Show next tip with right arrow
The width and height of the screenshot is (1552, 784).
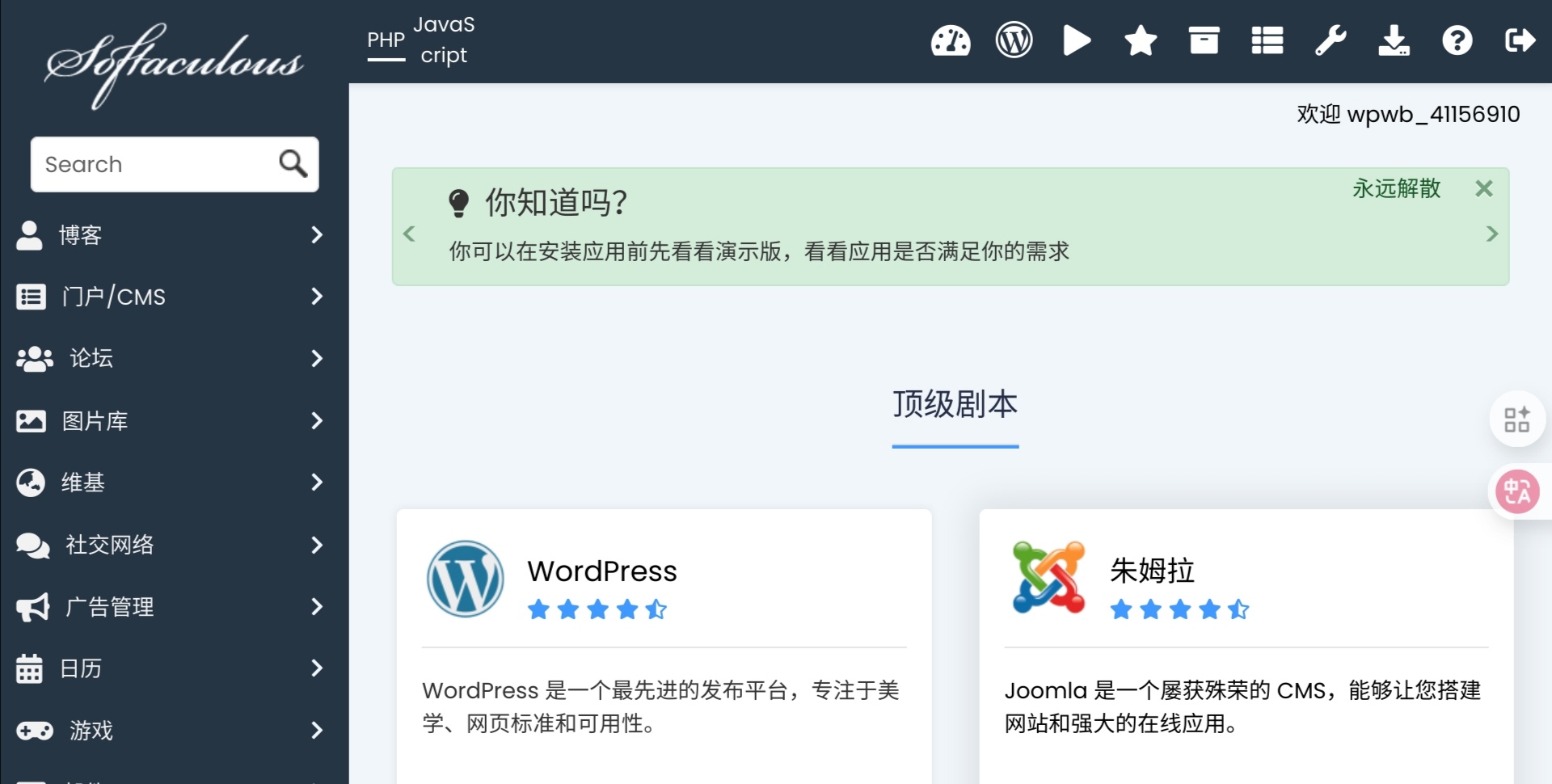[1492, 234]
